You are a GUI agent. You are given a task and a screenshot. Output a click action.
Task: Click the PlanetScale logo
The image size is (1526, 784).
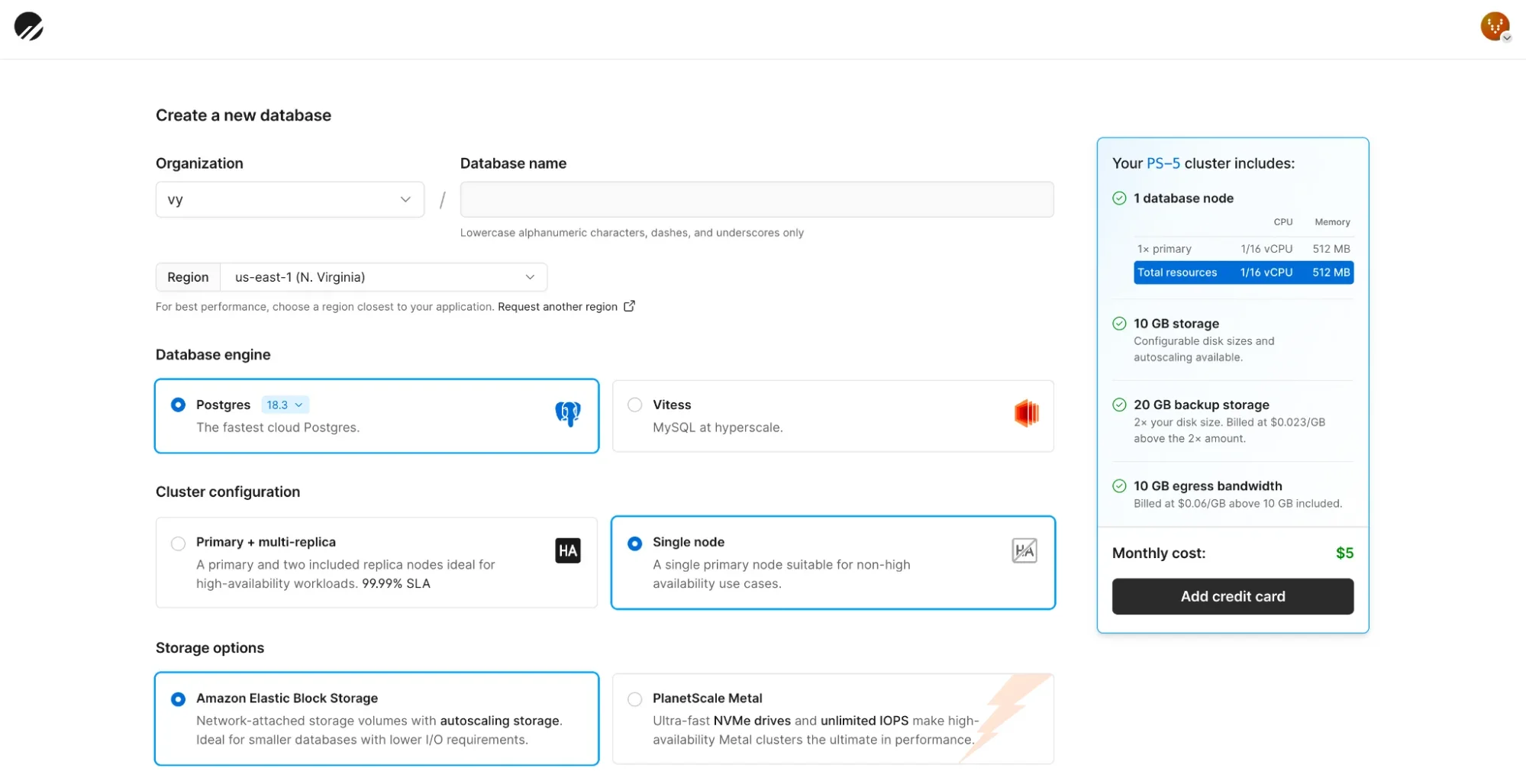30,27
